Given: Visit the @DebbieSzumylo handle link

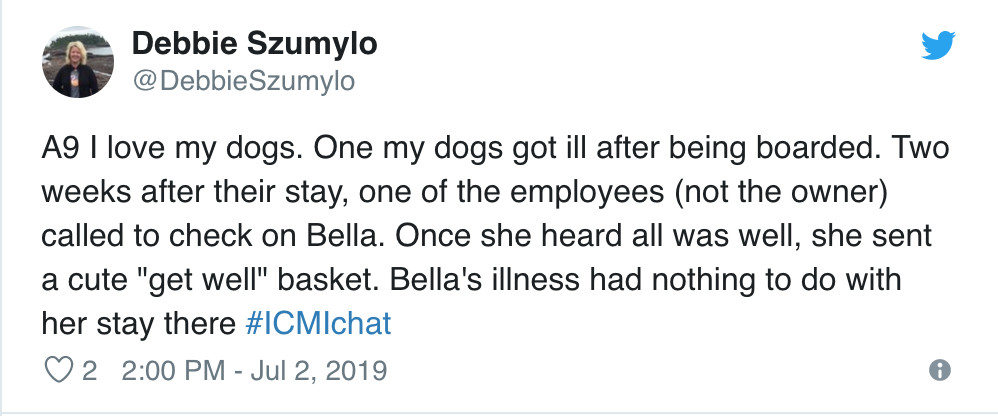Looking at the screenshot, I should 243,81.
